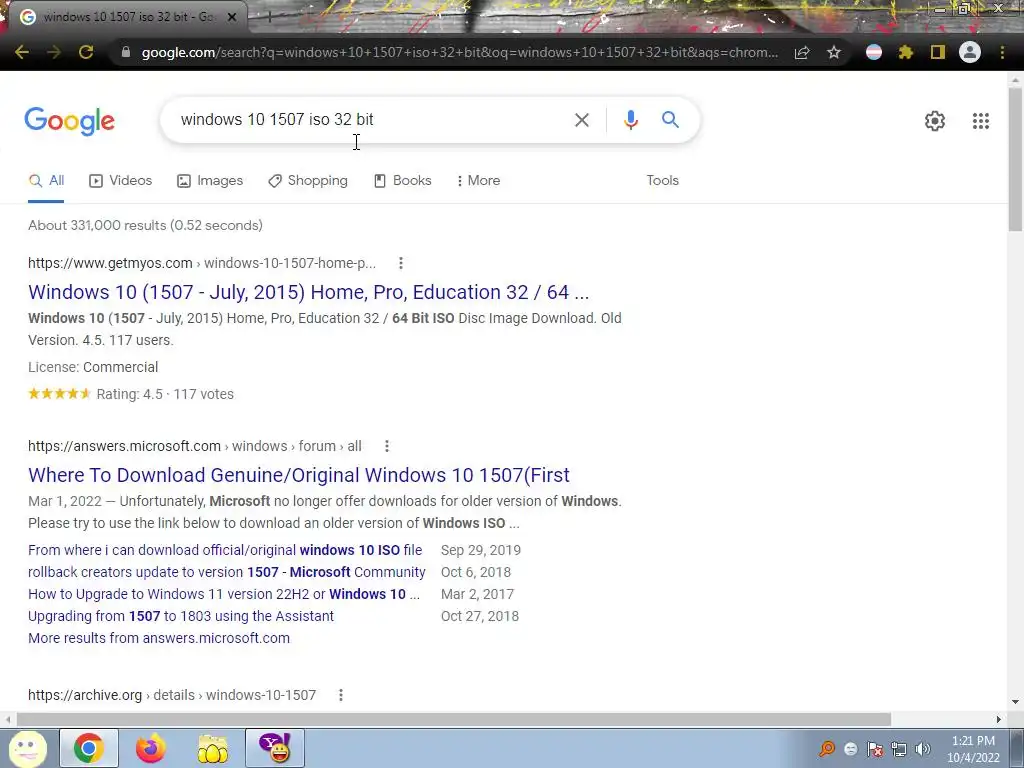Submit search with the magnifier icon

(670, 120)
